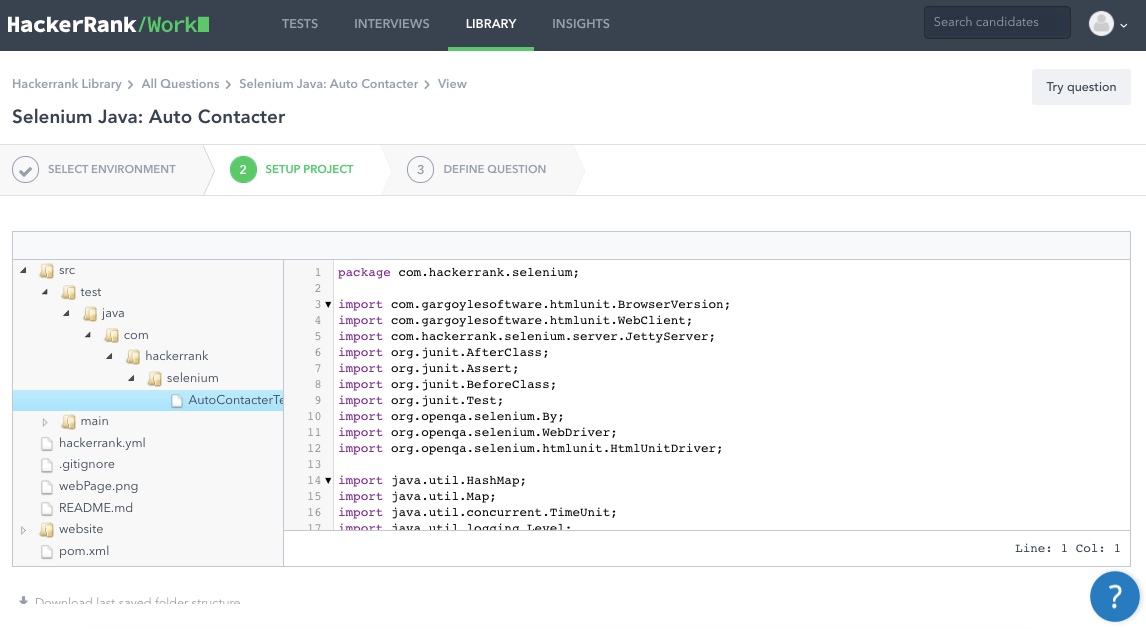Viewport: 1146px width, 629px height.
Task: Switch to Define Question step
Action: click(x=495, y=169)
